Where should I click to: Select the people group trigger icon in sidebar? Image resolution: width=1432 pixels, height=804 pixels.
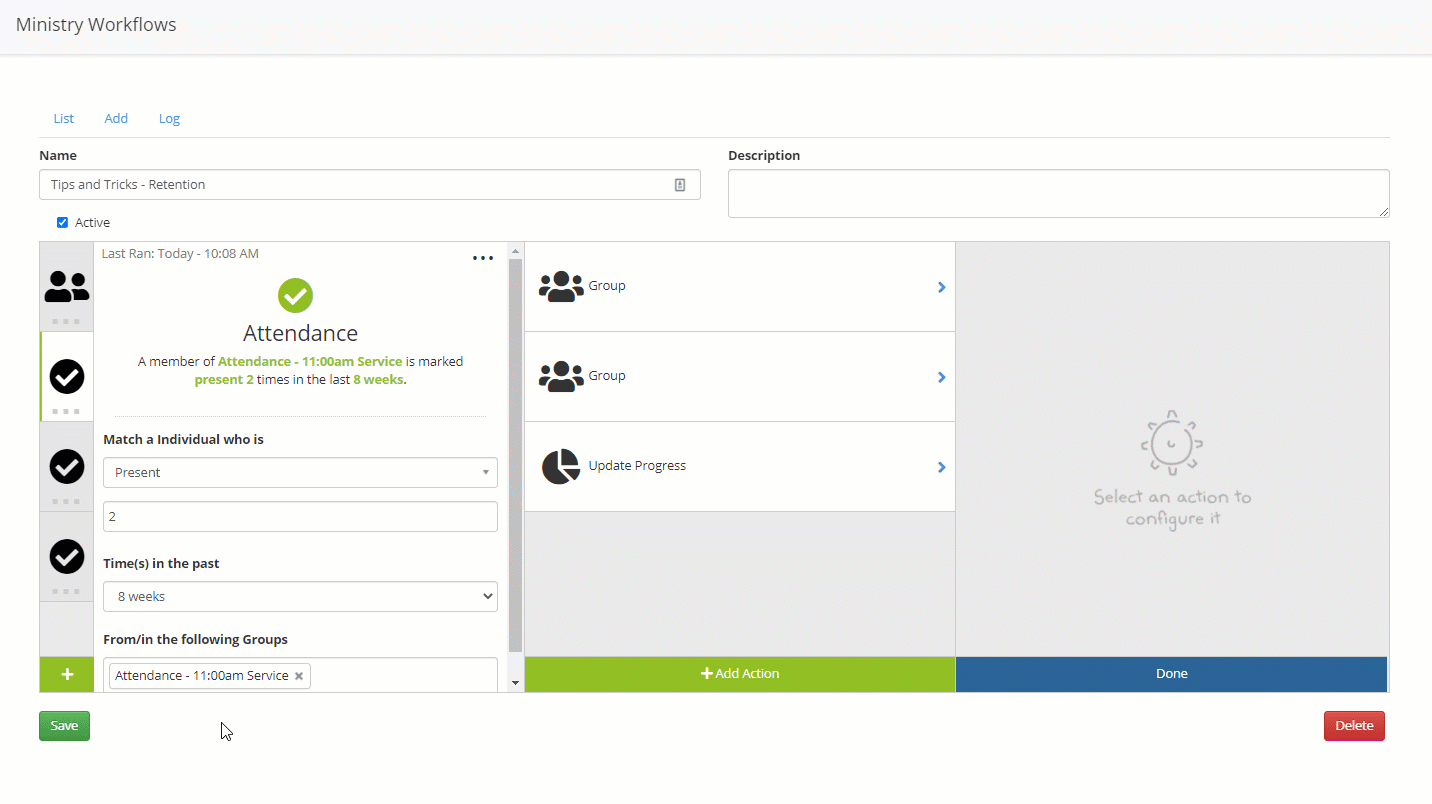coord(67,287)
